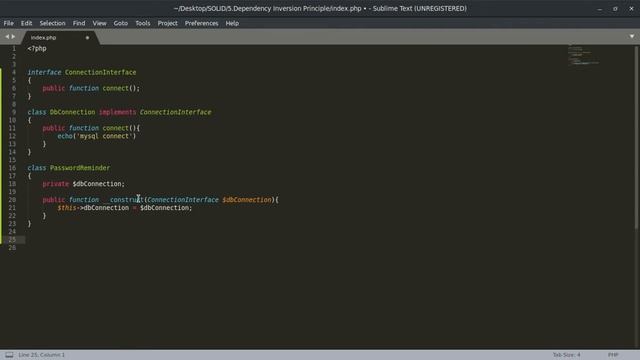Open the Tools menu
The height and width of the screenshot is (360, 640).
143,23
